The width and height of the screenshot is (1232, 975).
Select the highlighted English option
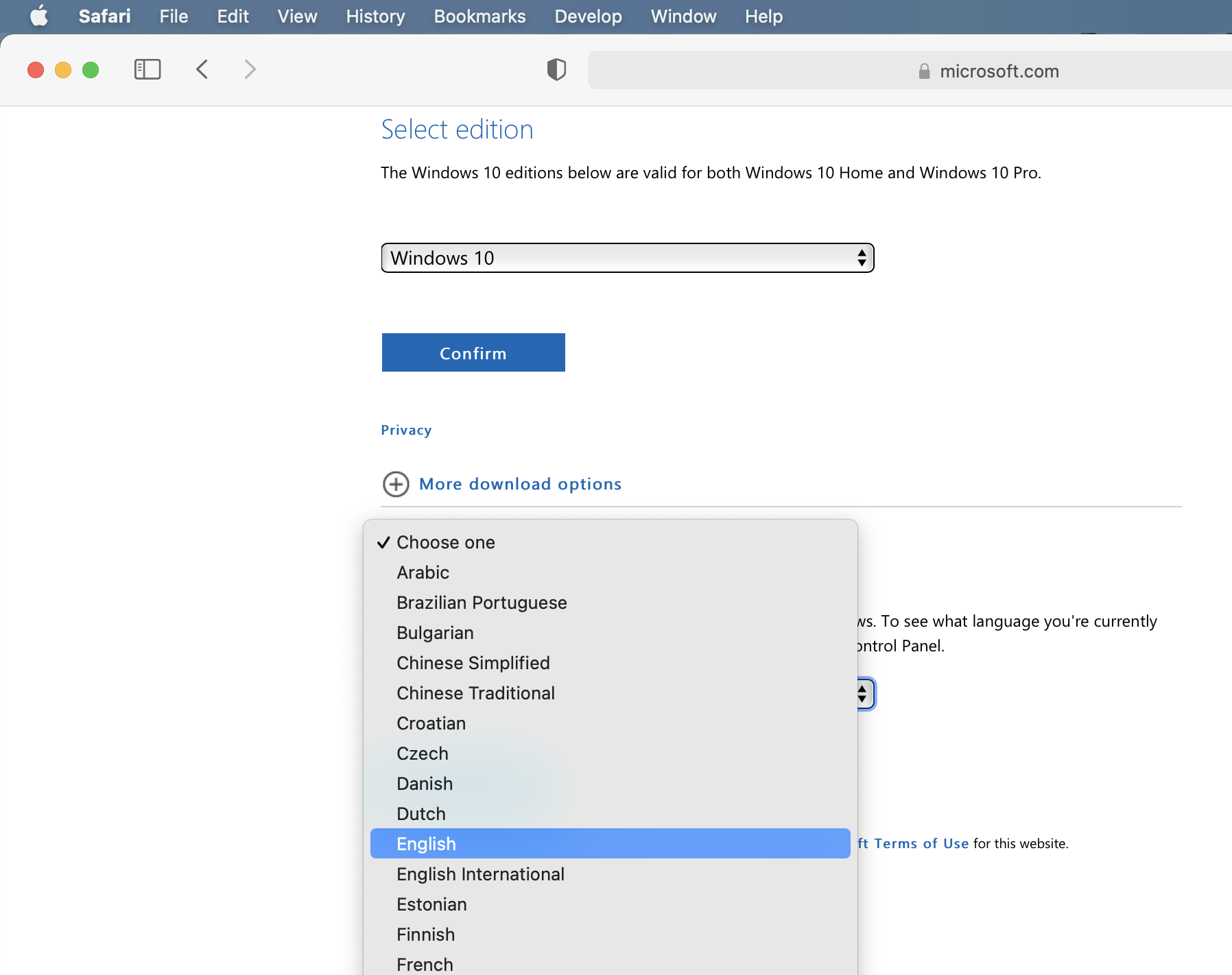611,844
